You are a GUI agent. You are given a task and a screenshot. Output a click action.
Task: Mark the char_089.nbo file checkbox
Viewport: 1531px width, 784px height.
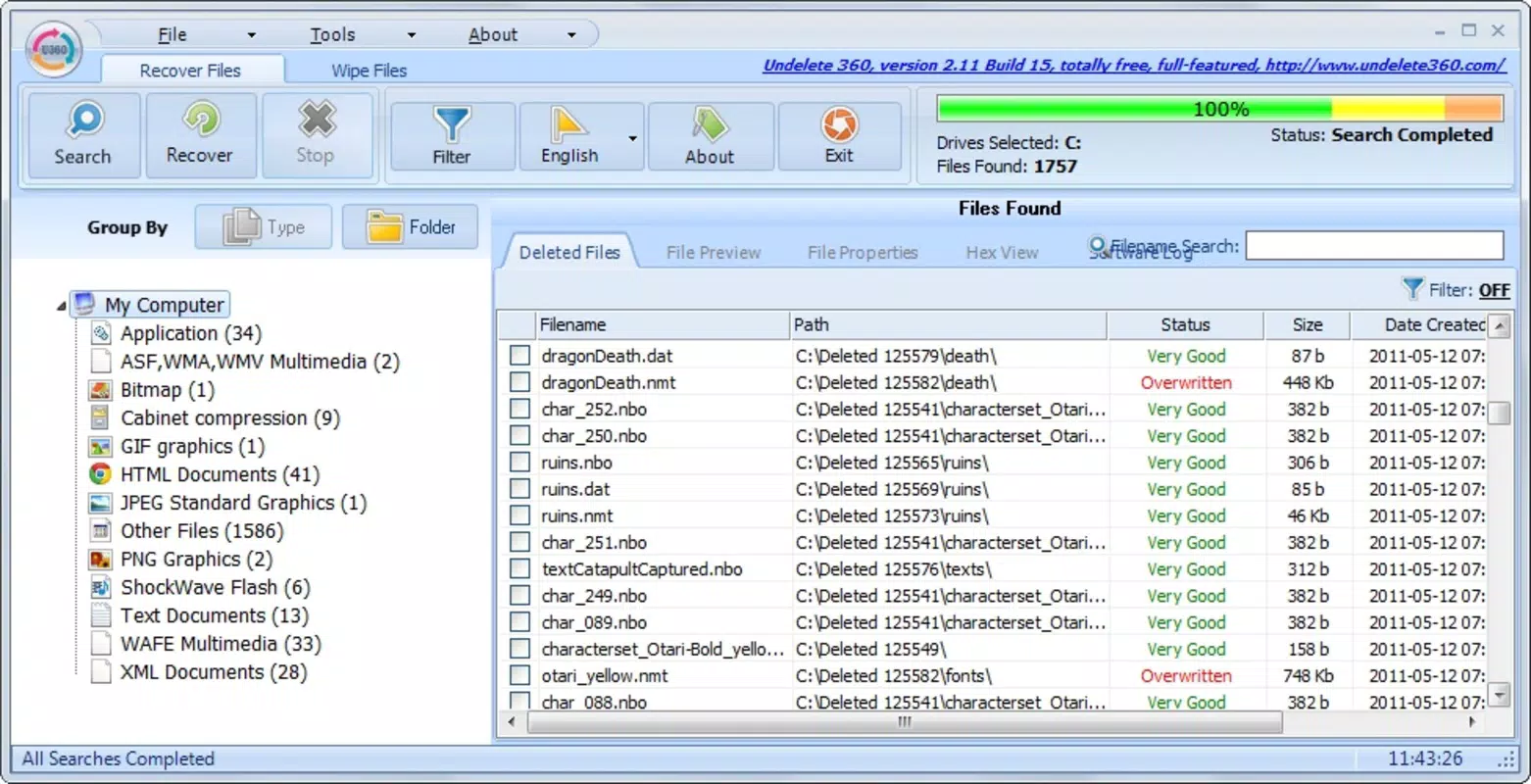pyautogui.click(x=519, y=622)
